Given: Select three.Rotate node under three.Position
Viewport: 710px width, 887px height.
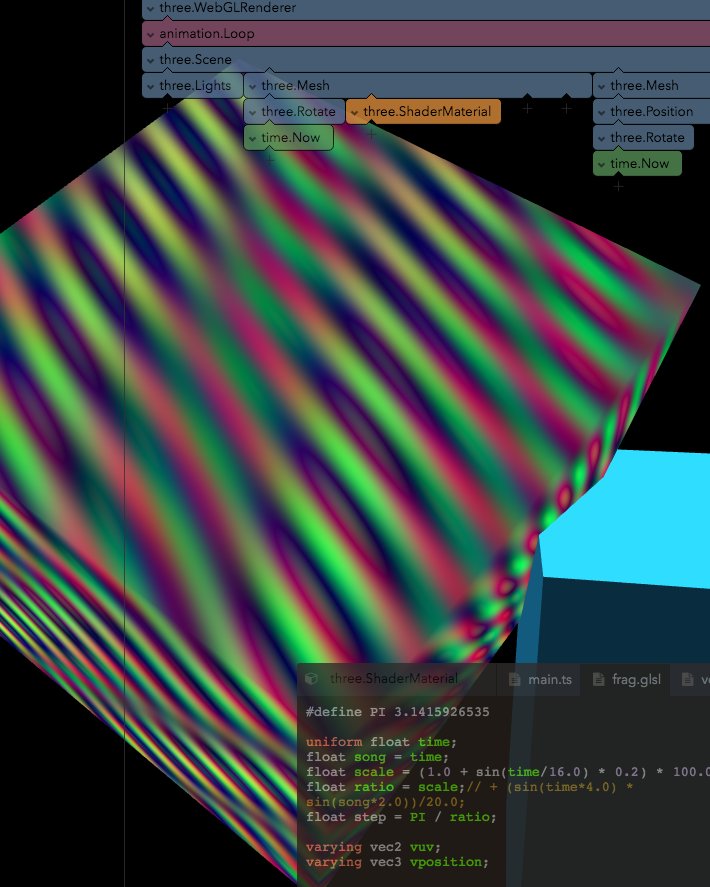Looking at the screenshot, I should 643,138.
